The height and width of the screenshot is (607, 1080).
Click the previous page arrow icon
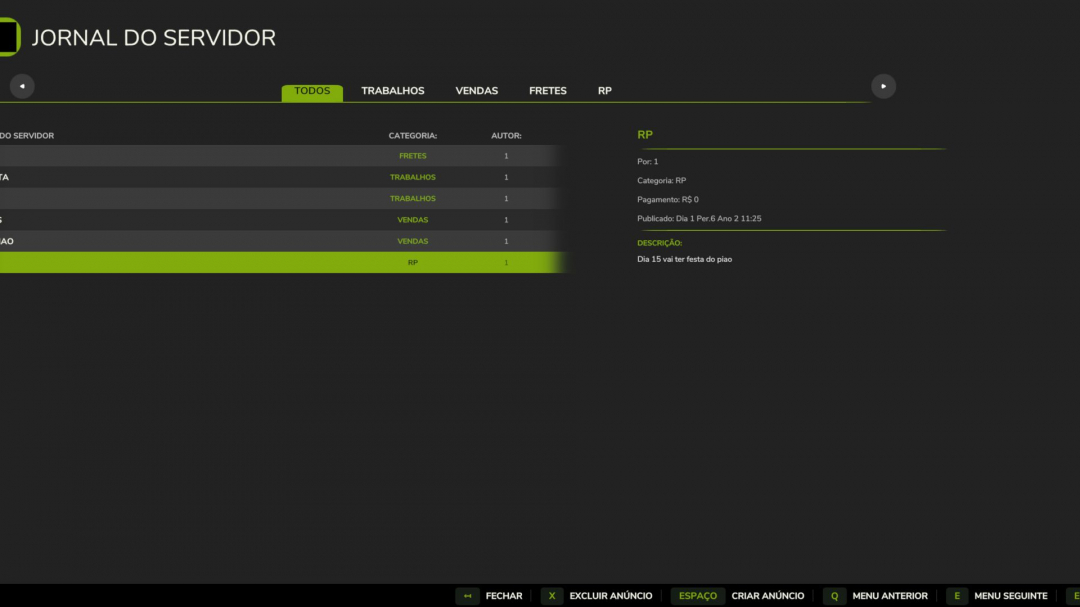pos(22,86)
